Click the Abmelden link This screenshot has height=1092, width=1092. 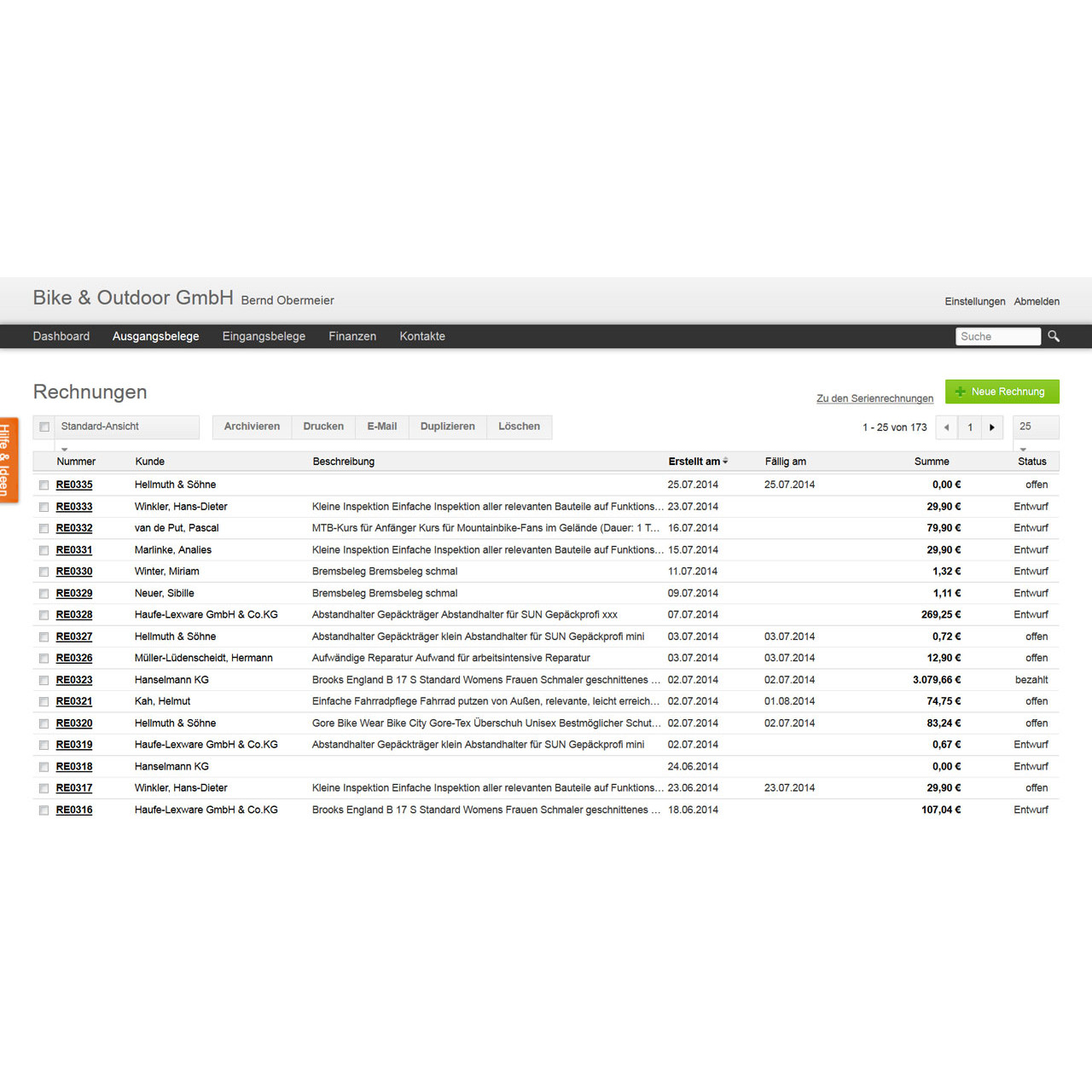pyautogui.click(x=1037, y=302)
